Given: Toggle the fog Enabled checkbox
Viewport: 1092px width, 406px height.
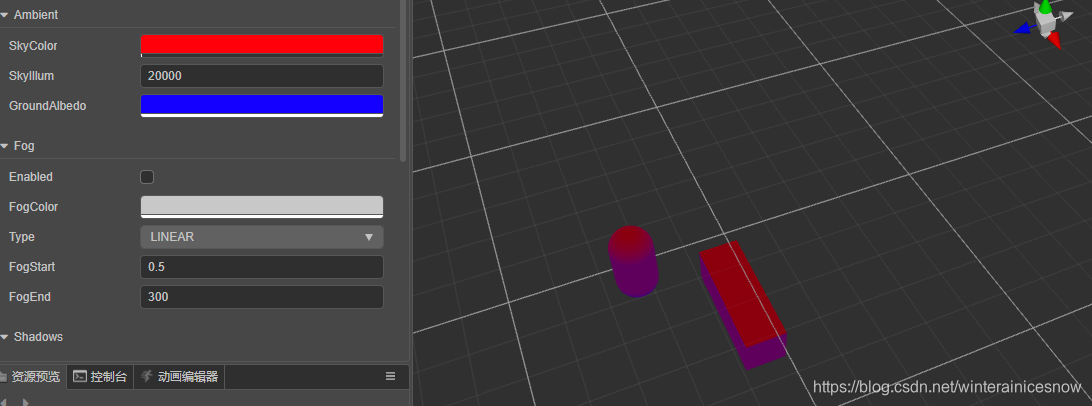Looking at the screenshot, I should (x=147, y=177).
